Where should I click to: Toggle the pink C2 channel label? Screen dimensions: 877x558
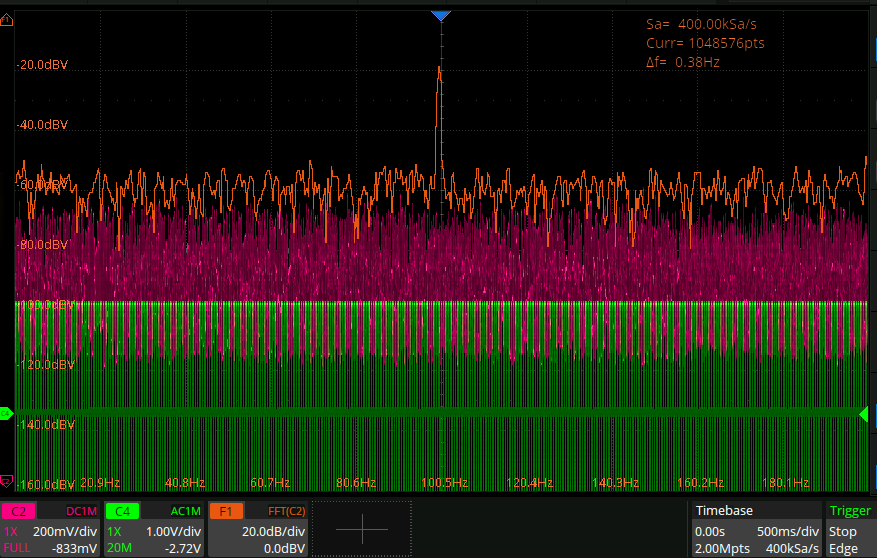coord(18,511)
